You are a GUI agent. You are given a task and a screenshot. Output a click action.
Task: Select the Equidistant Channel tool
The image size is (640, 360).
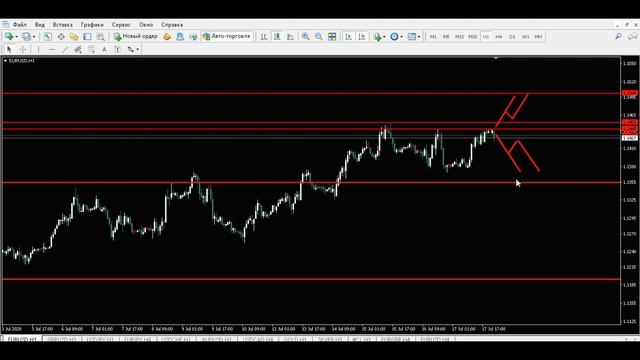pos(78,49)
